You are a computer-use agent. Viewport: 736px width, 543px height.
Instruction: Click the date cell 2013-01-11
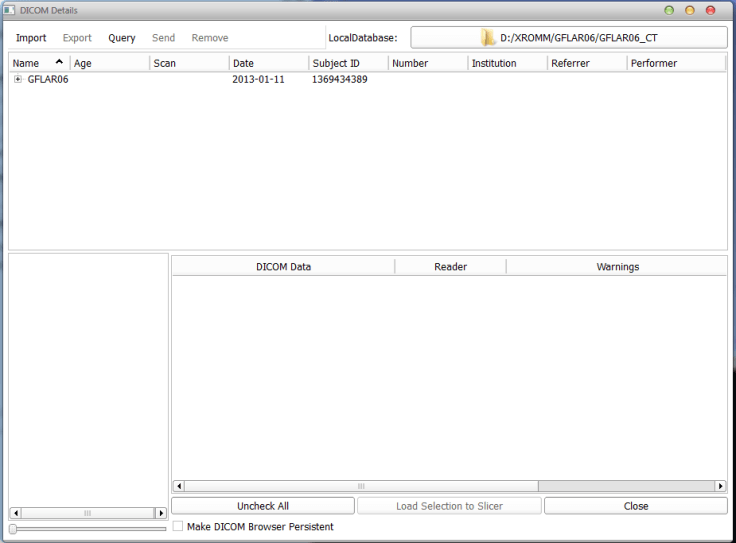[x=258, y=79]
